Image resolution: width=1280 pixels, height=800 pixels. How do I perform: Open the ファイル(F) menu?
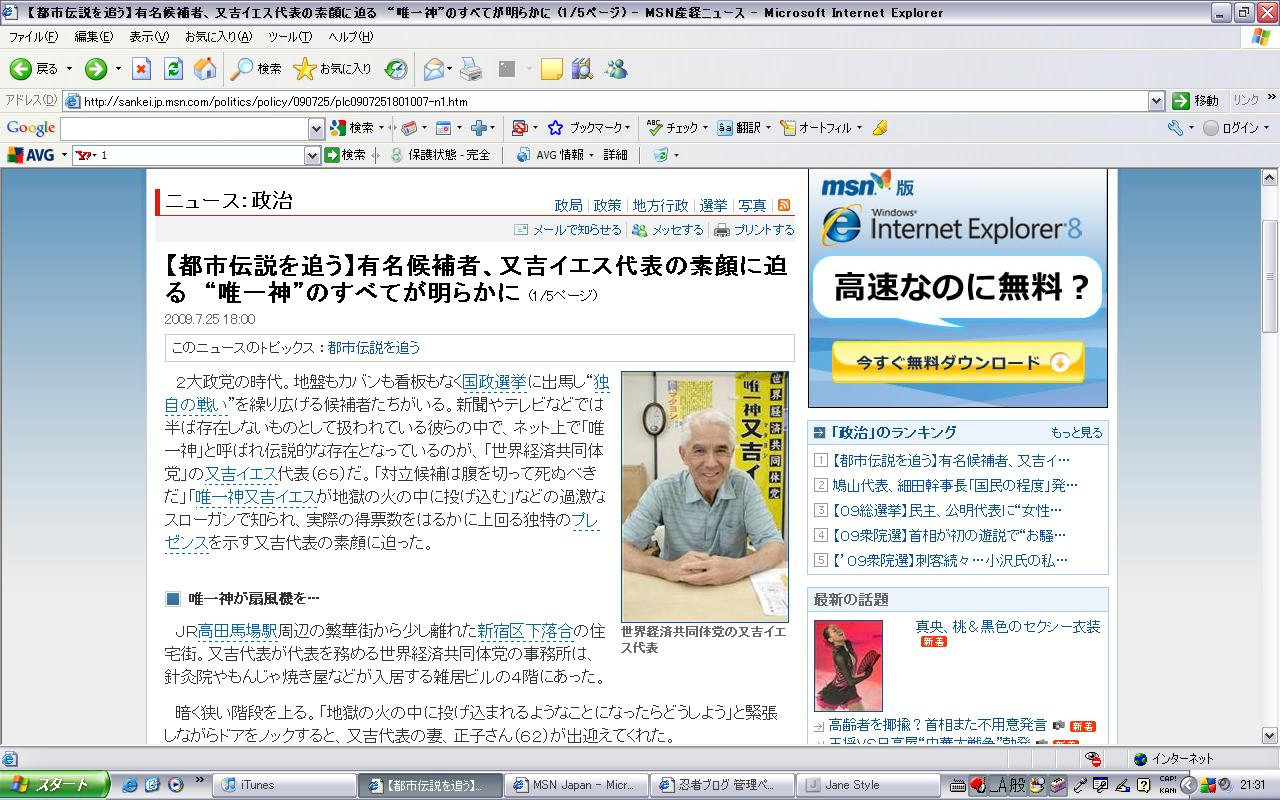click(x=33, y=37)
